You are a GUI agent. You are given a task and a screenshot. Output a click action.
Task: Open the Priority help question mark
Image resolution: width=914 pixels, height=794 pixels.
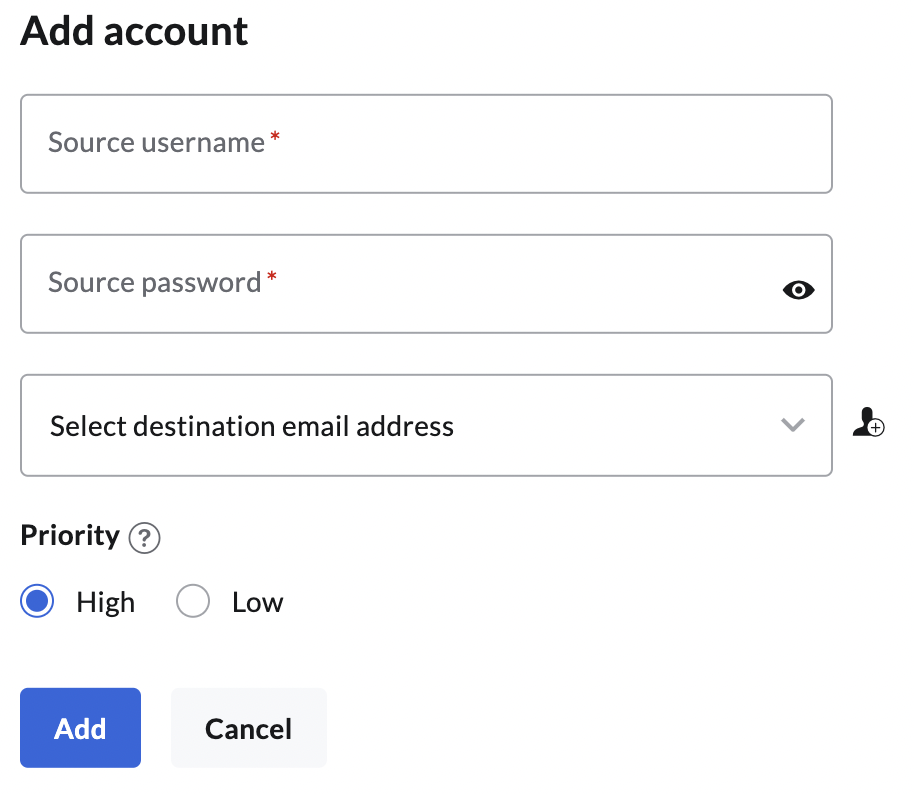coord(145,538)
